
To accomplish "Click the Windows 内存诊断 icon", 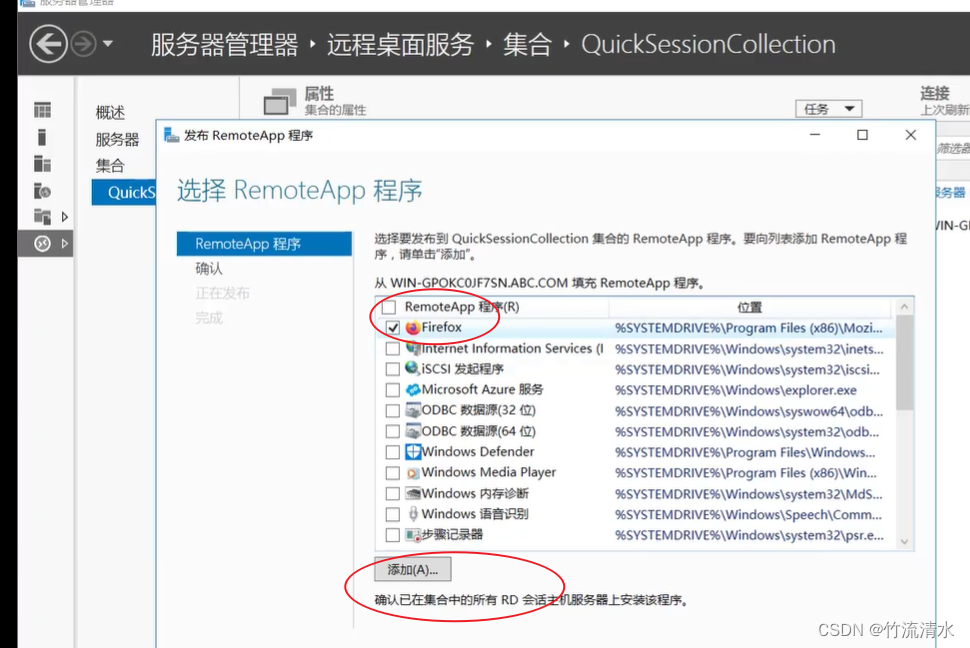I will click(413, 493).
